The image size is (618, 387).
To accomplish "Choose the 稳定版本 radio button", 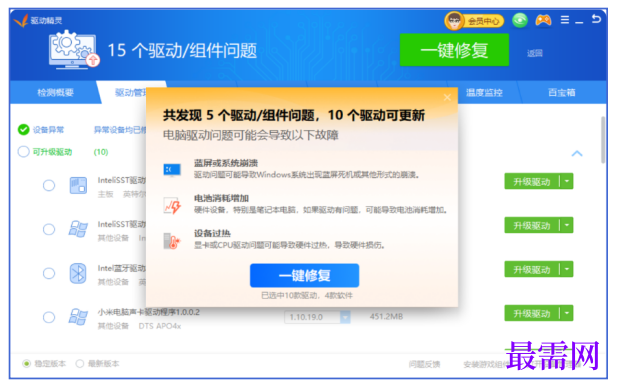I will 26,363.
